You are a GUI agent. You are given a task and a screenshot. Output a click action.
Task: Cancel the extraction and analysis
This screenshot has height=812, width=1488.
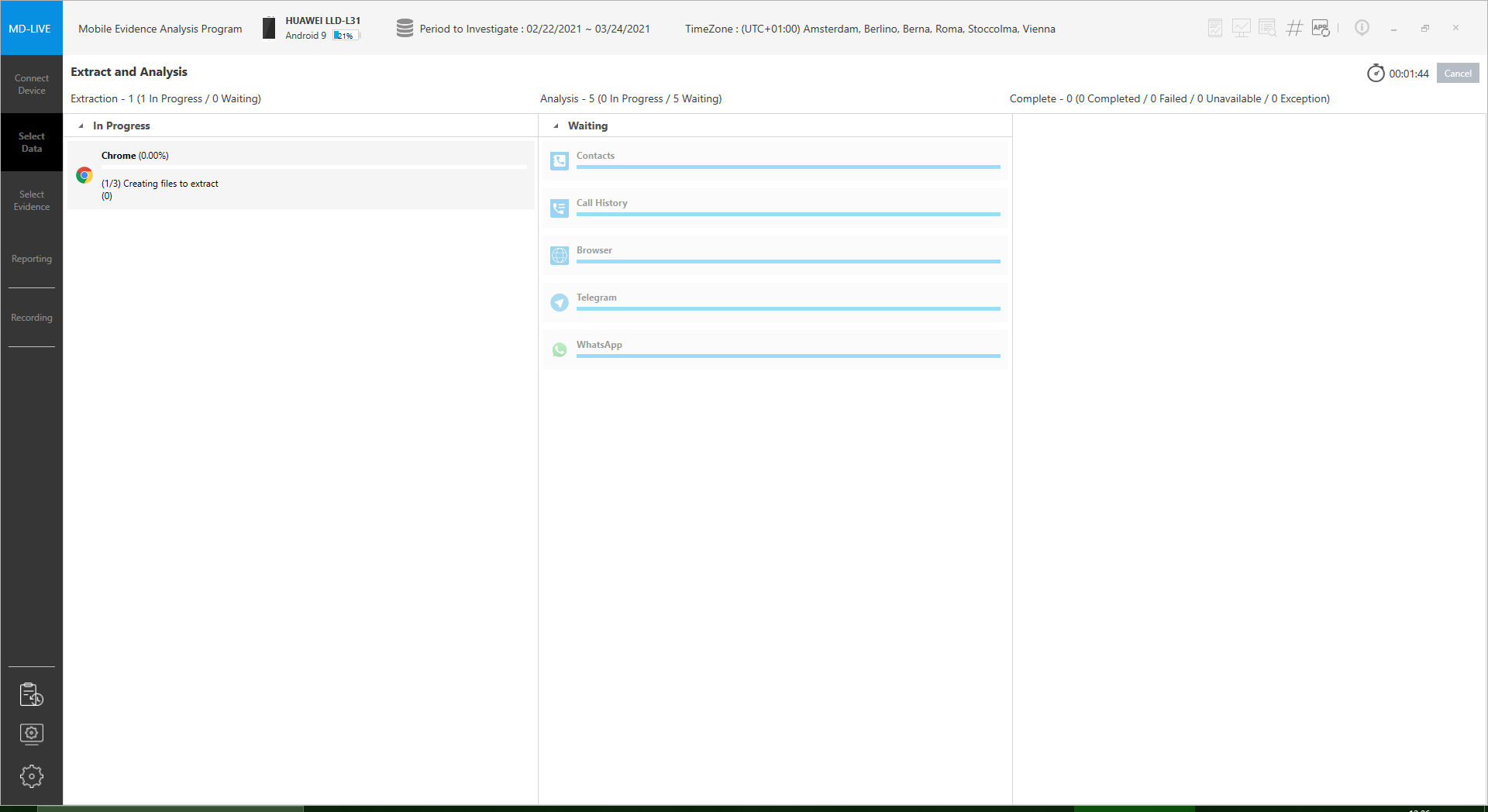tap(1458, 73)
